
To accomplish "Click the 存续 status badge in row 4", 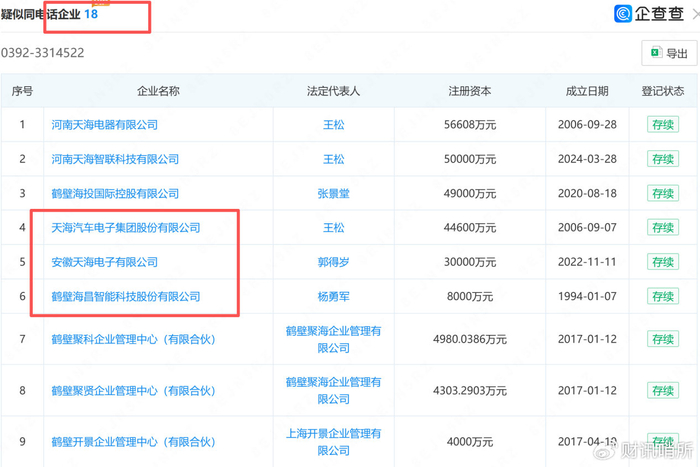I will 663,228.
